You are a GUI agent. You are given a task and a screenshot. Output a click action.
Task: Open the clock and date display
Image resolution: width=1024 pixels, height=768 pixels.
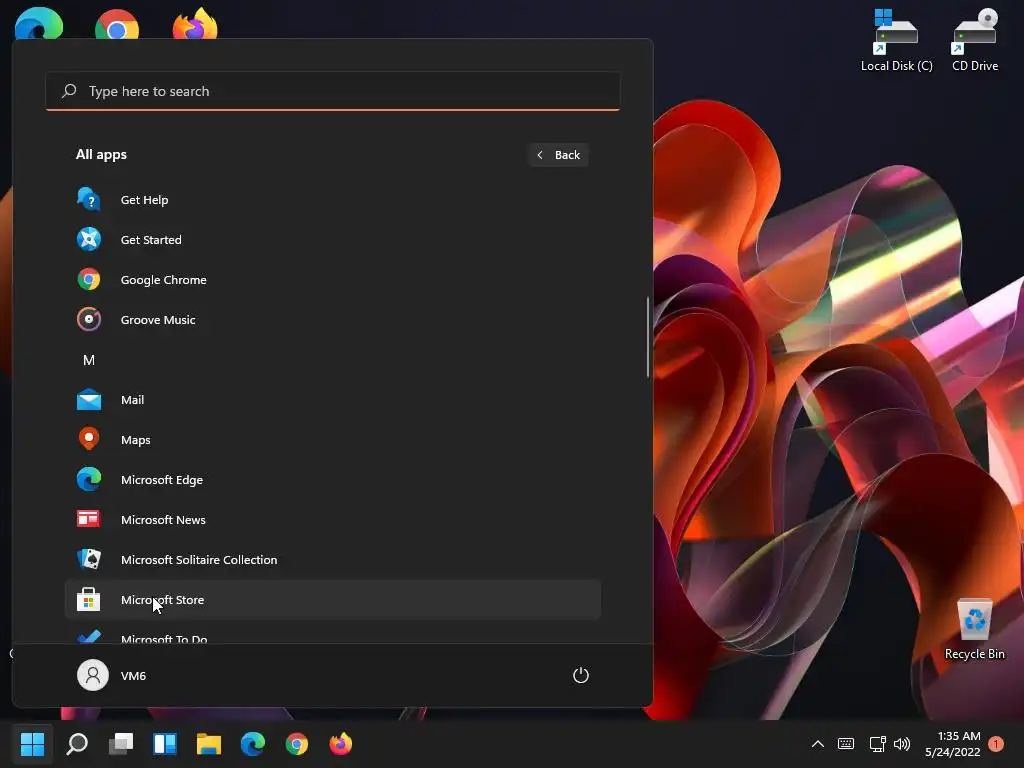pyautogui.click(x=953, y=743)
